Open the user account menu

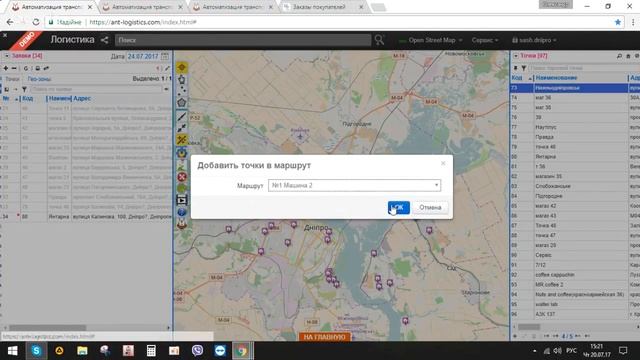pos(534,40)
